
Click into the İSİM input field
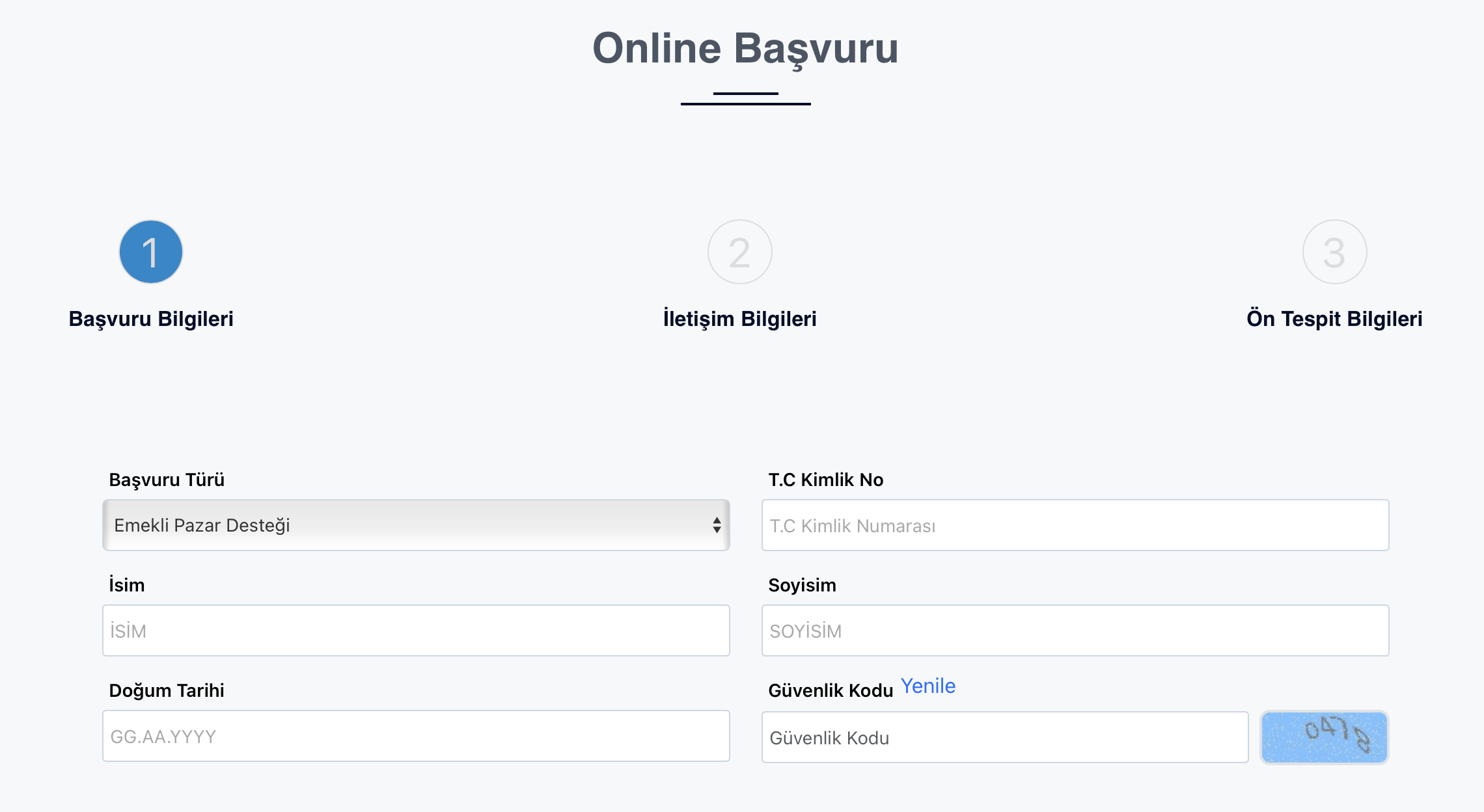pyautogui.click(x=415, y=630)
